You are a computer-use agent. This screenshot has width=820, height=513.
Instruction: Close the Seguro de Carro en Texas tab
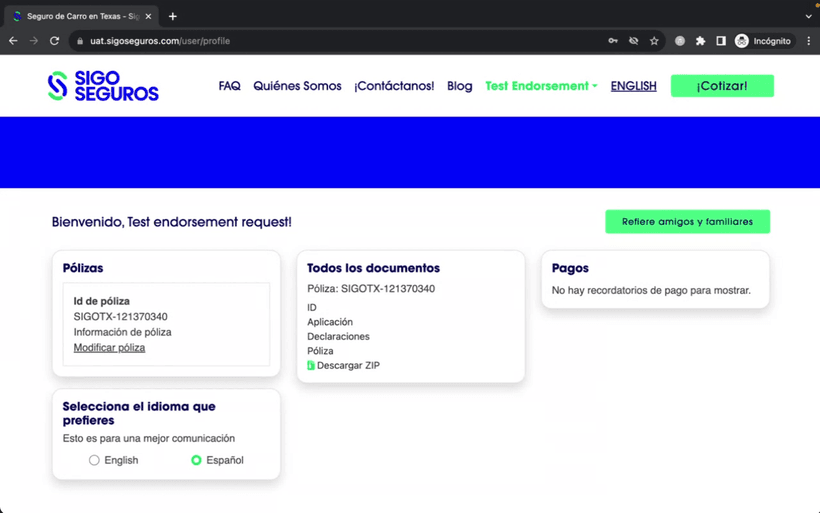pos(149,16)
